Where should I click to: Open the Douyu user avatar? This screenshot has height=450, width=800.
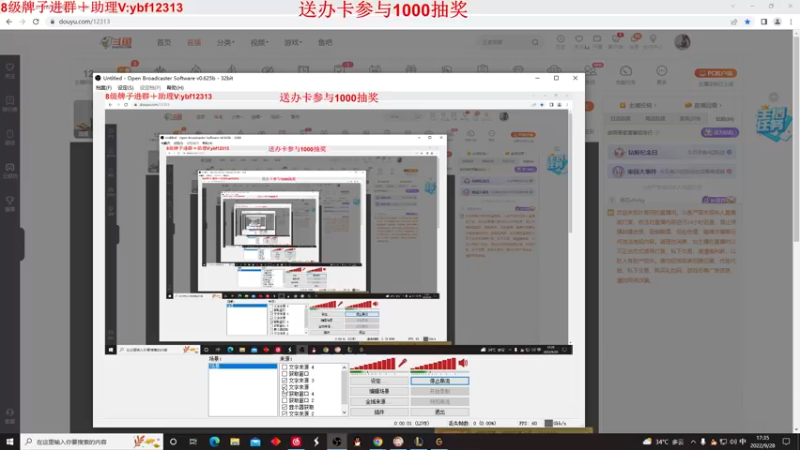pos(682,42)
